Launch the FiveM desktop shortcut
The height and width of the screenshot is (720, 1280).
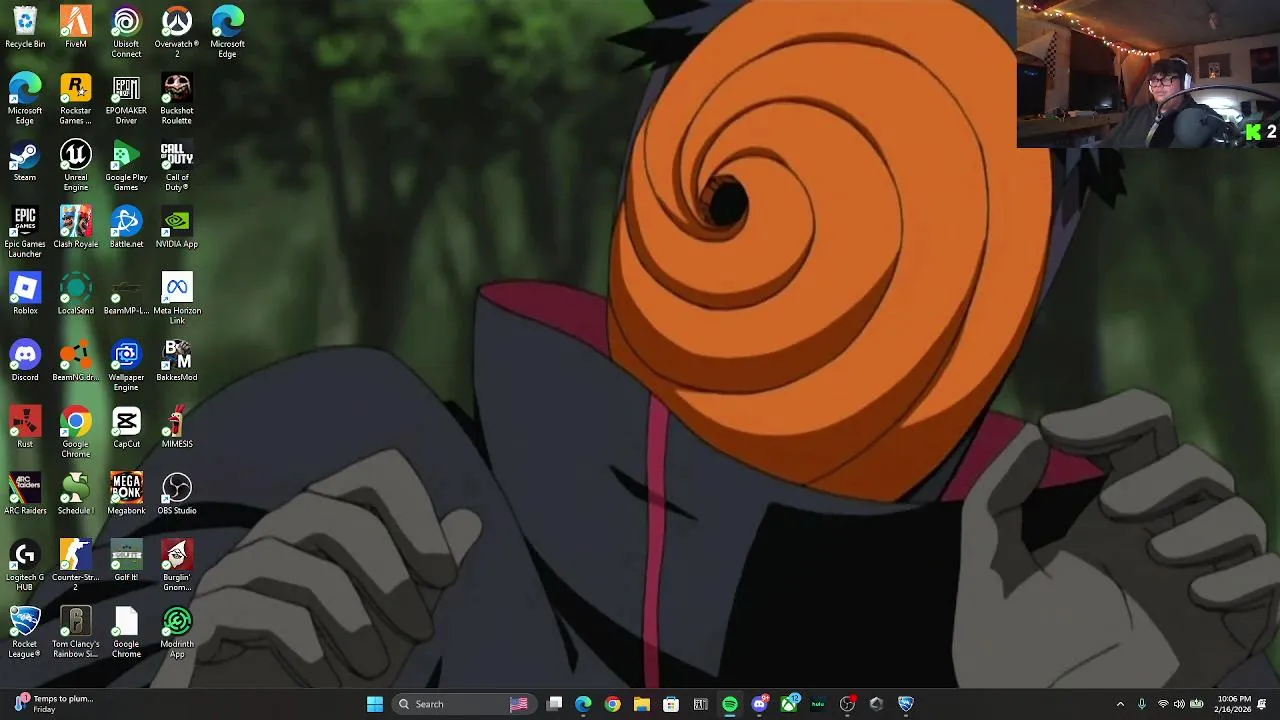pyautogui.click(x=76, y=27)
